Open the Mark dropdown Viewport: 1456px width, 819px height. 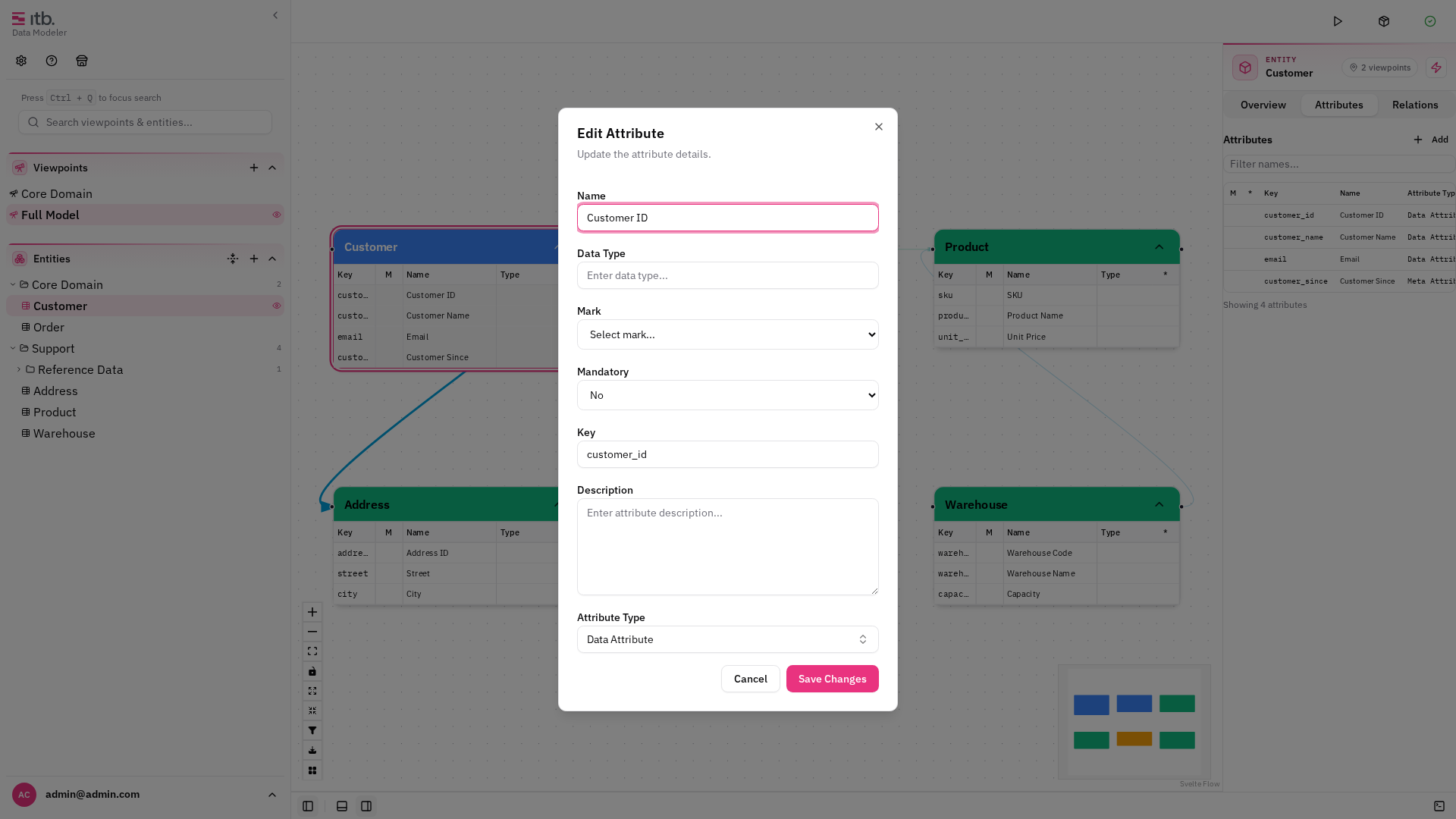[728, 334]
